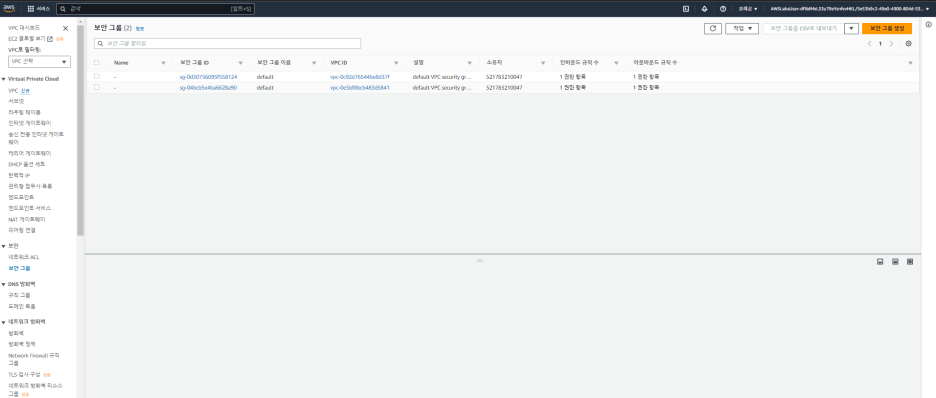Focus the top AWS search box
This screenshot has height=398, width=936.
(x=155, y=9)
